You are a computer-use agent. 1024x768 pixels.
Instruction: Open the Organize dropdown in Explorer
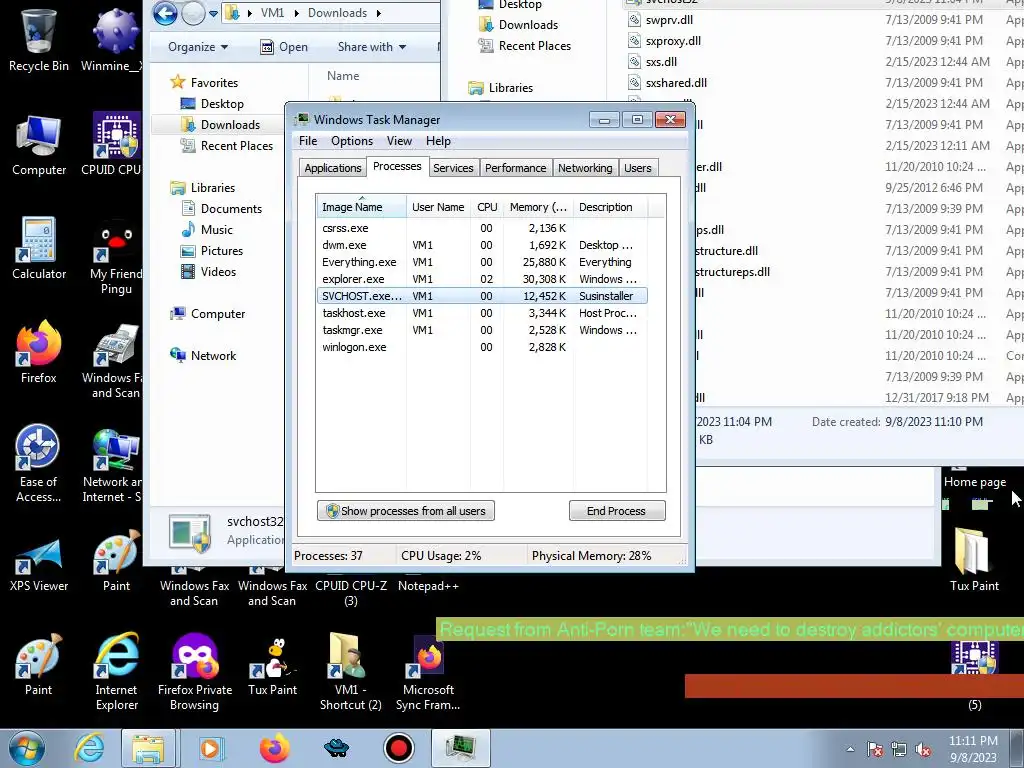198,47
